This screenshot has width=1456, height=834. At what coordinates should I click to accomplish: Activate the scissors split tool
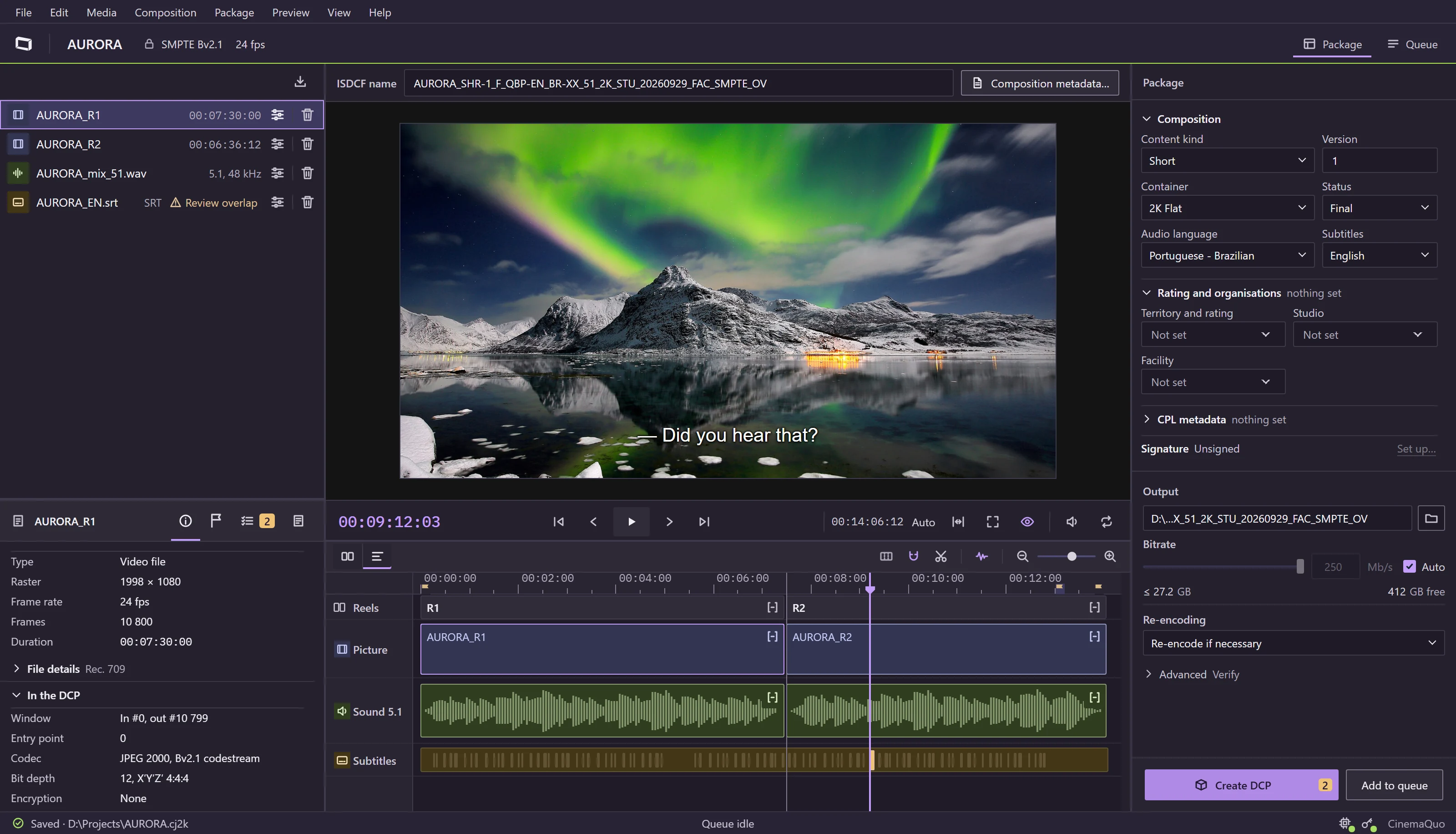[941, 556]
